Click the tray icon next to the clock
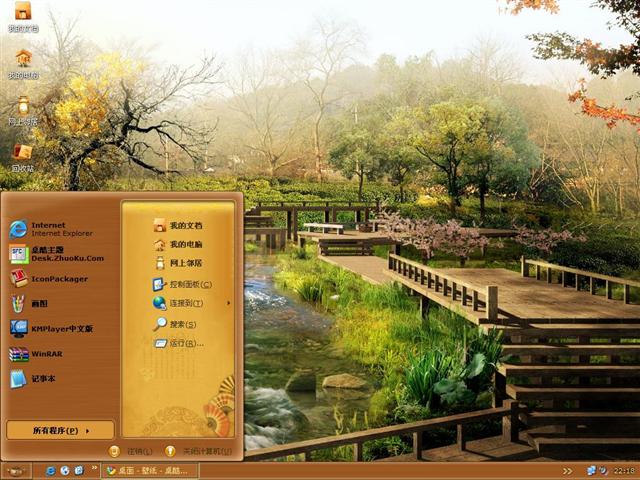Screen dimensions: 640x480 pos(603,471)
